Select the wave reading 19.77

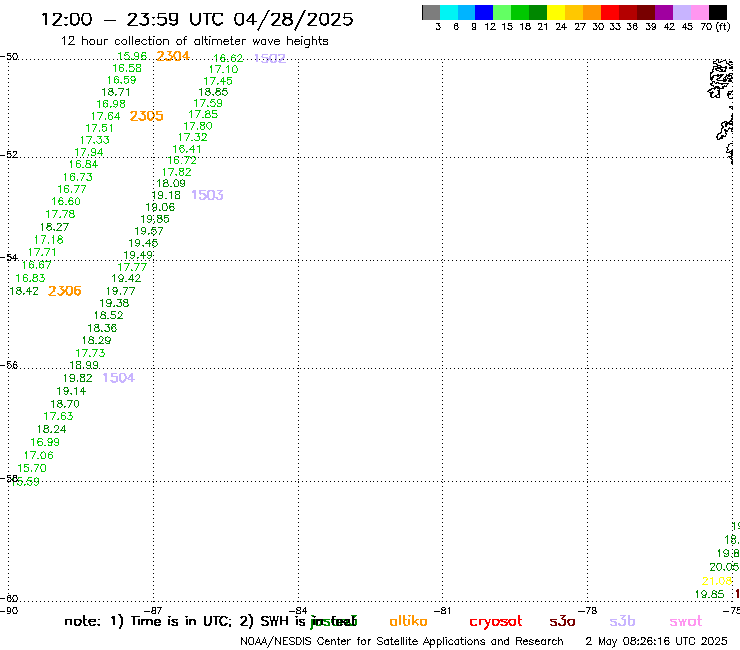tap(120, 291)
